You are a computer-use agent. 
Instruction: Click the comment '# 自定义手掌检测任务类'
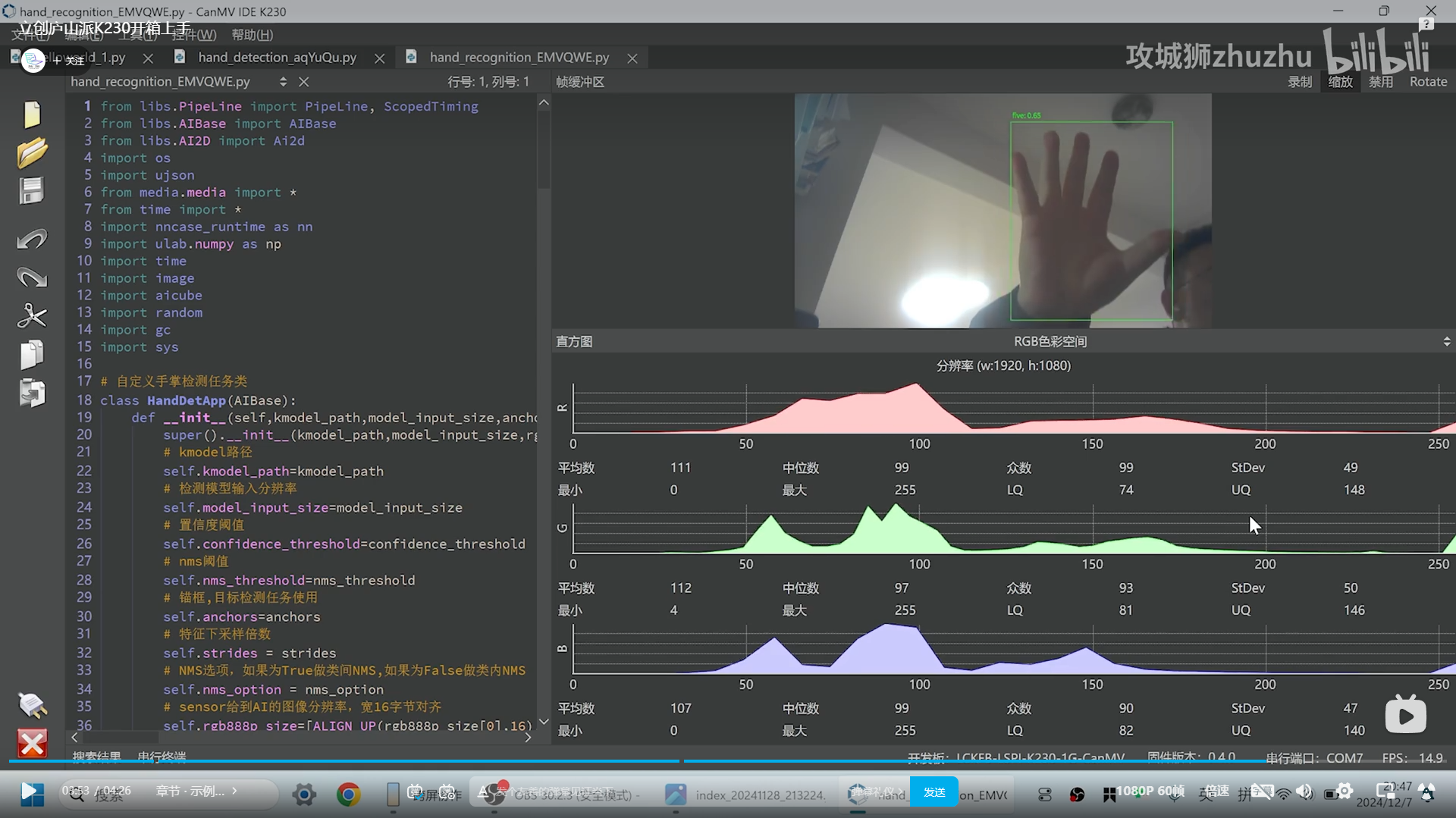[174, 381]
